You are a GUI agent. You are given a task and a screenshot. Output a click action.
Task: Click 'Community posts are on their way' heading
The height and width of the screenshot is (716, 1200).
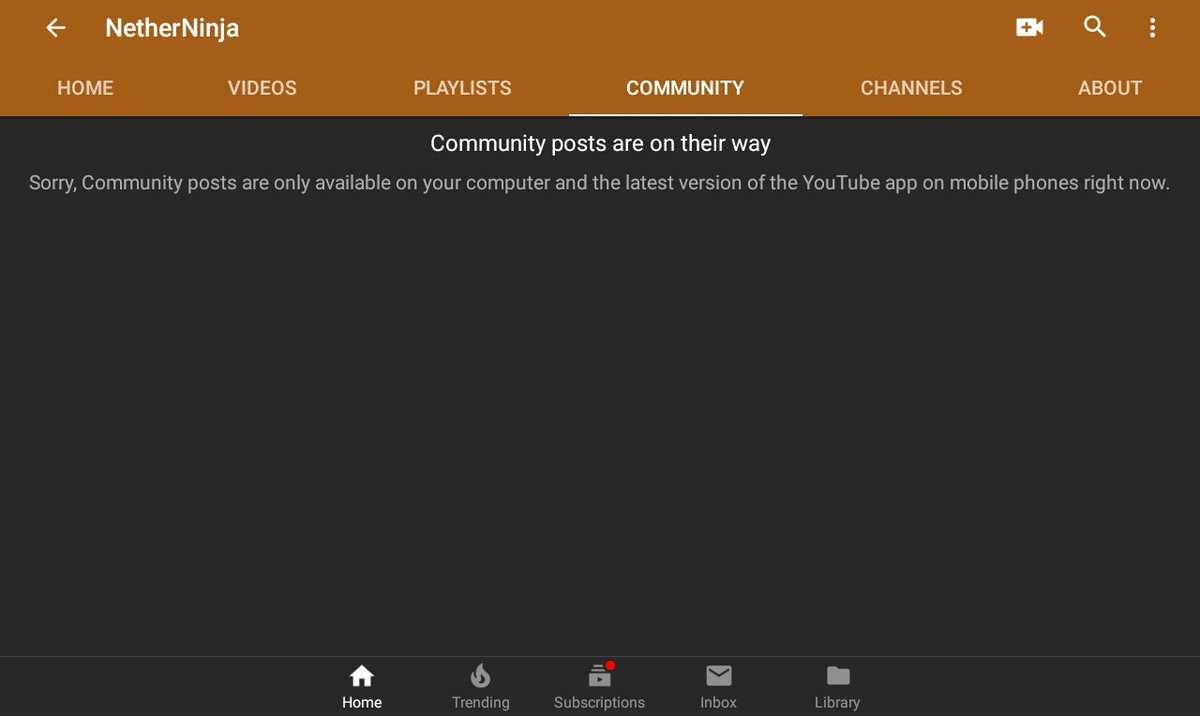[600, 143]
